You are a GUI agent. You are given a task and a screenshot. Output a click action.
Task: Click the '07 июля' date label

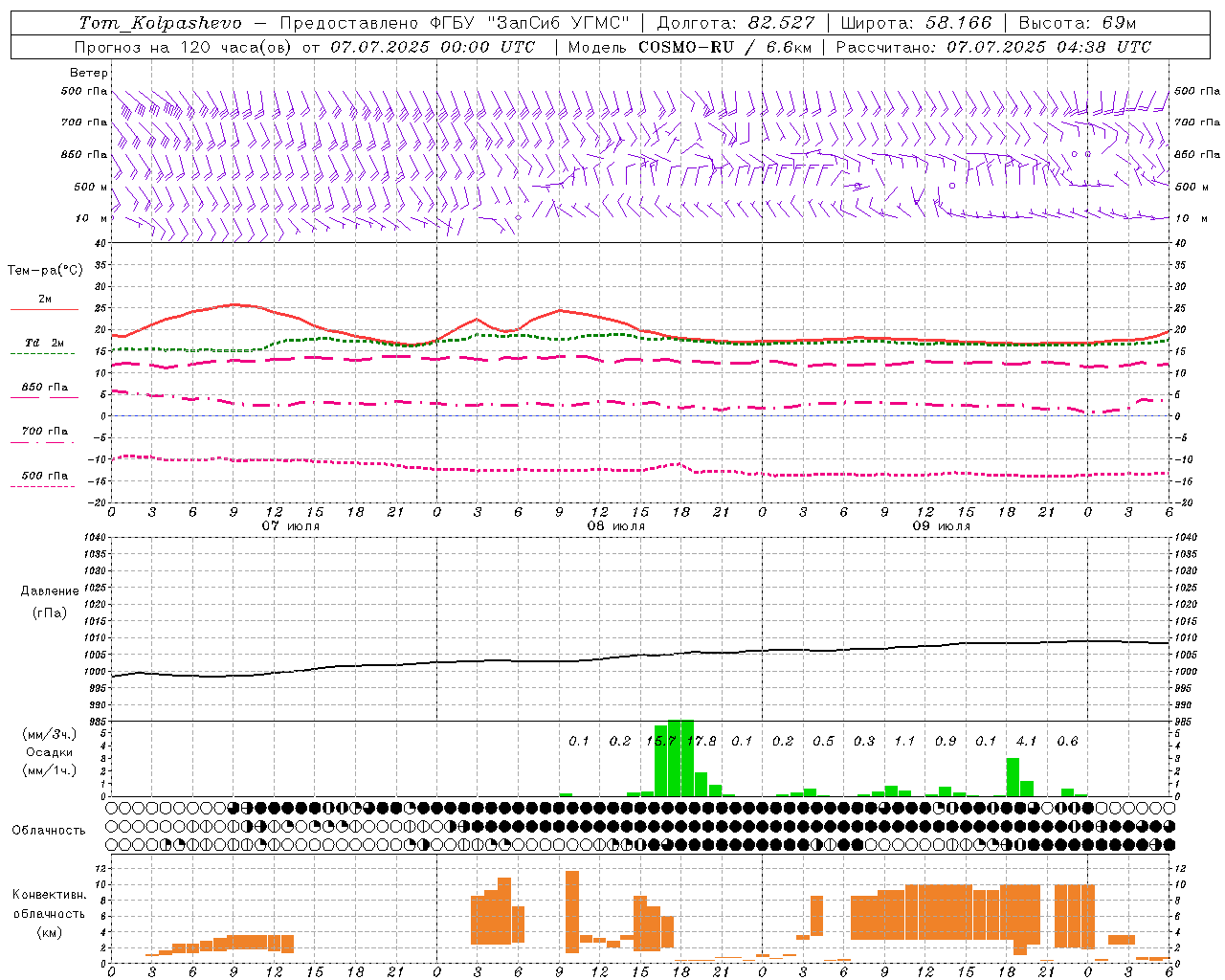(x=291, y=526)
